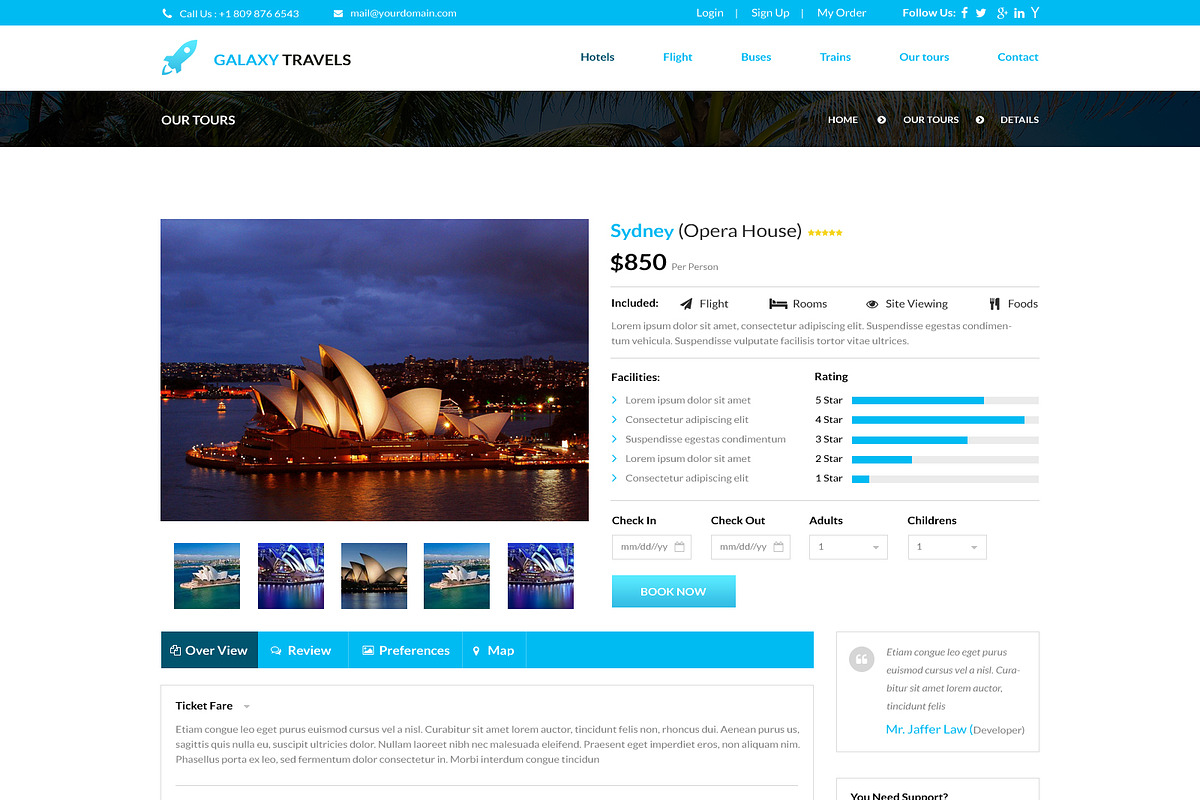Open the Y social icon in Follow Us
Viewport: 1200px width, 800px height.
click(x=1035, y=13)
